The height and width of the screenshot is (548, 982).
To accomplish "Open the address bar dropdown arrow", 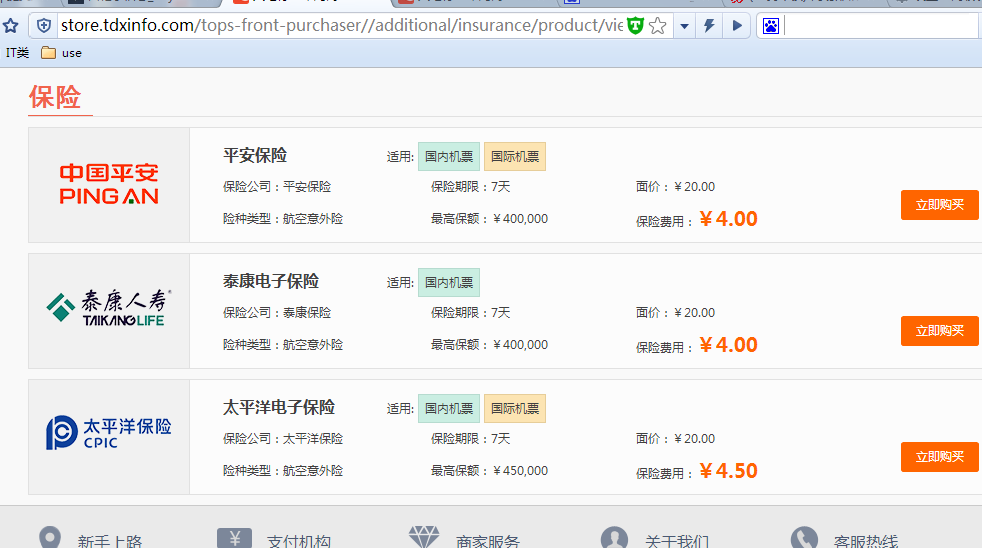I will [685, 26].
